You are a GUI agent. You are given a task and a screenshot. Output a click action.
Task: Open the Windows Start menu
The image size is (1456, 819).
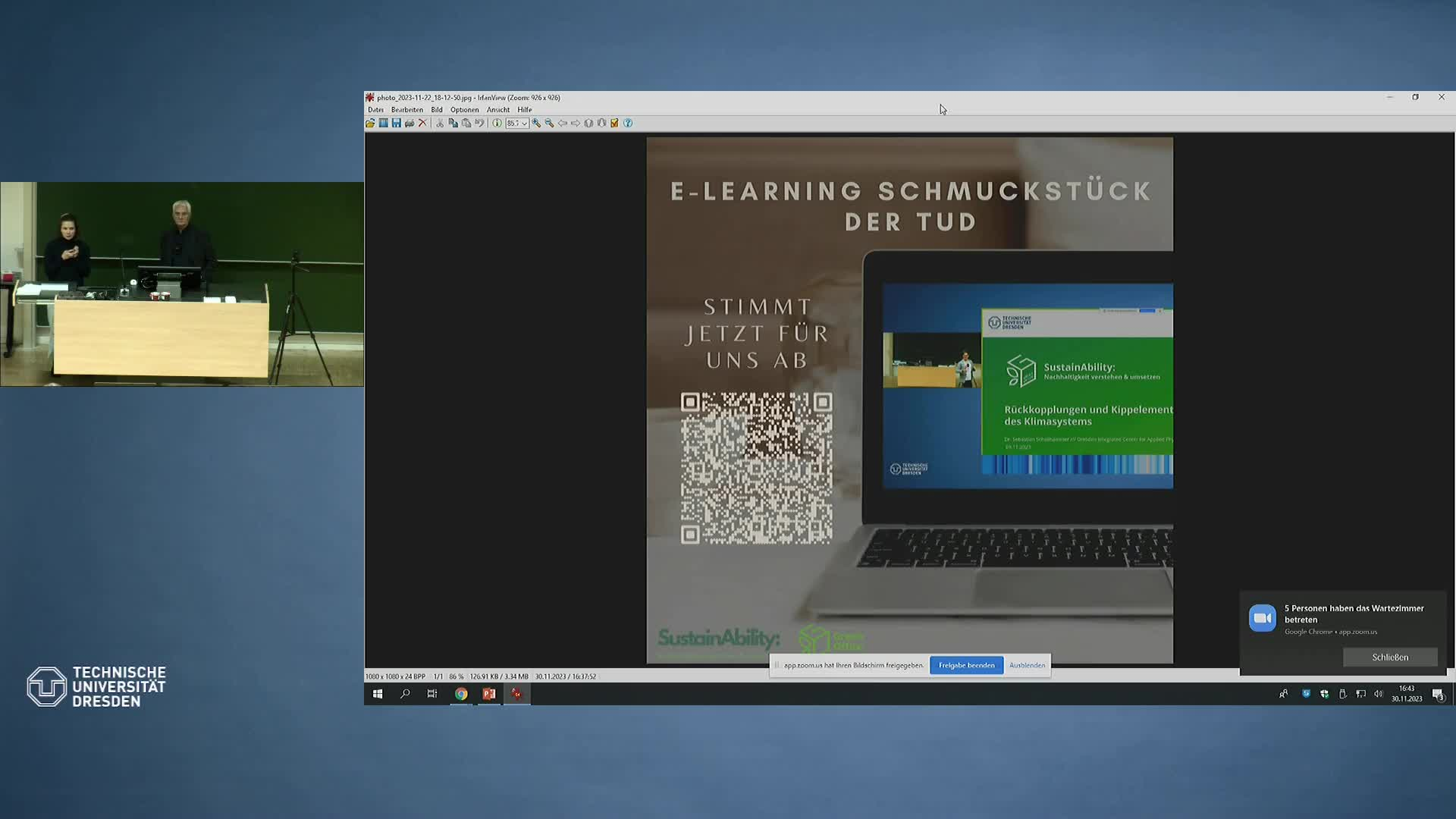(x=378, y=694)
